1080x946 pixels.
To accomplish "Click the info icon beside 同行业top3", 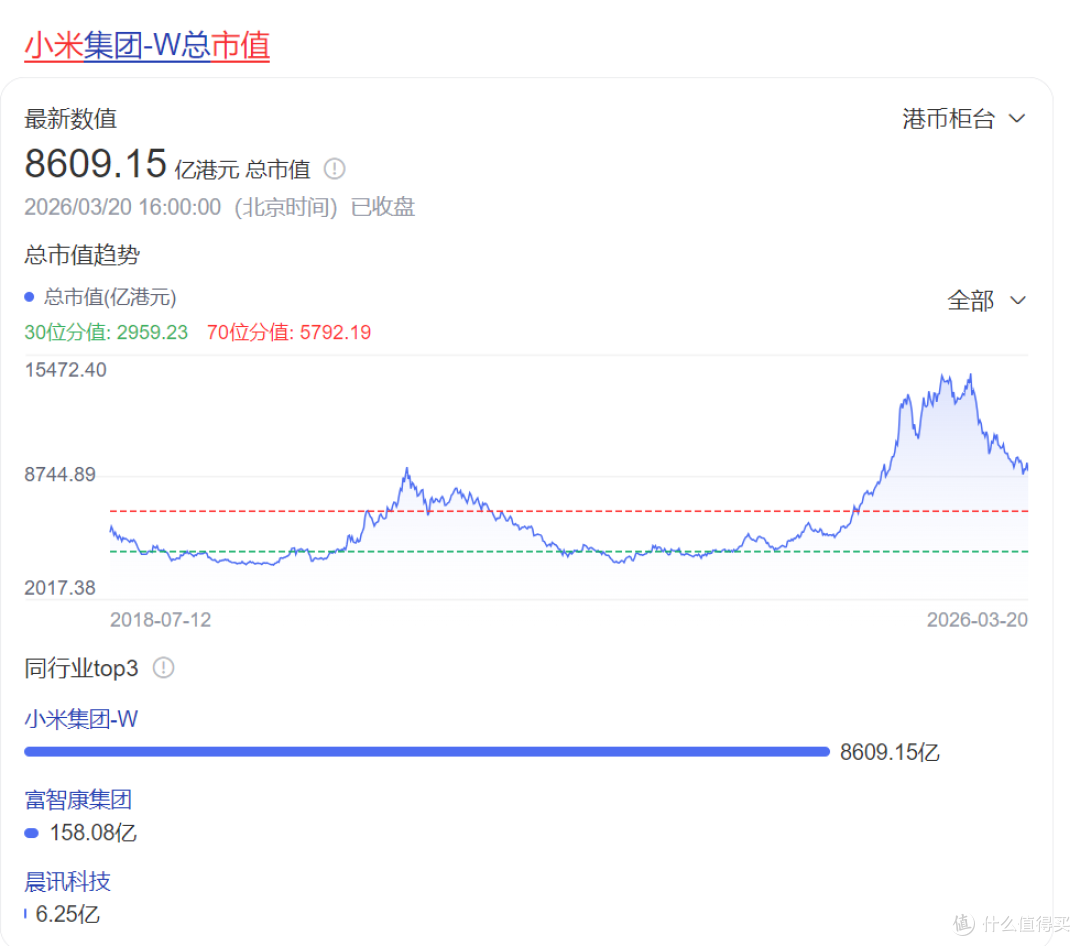I will click(x=163, y=668).
